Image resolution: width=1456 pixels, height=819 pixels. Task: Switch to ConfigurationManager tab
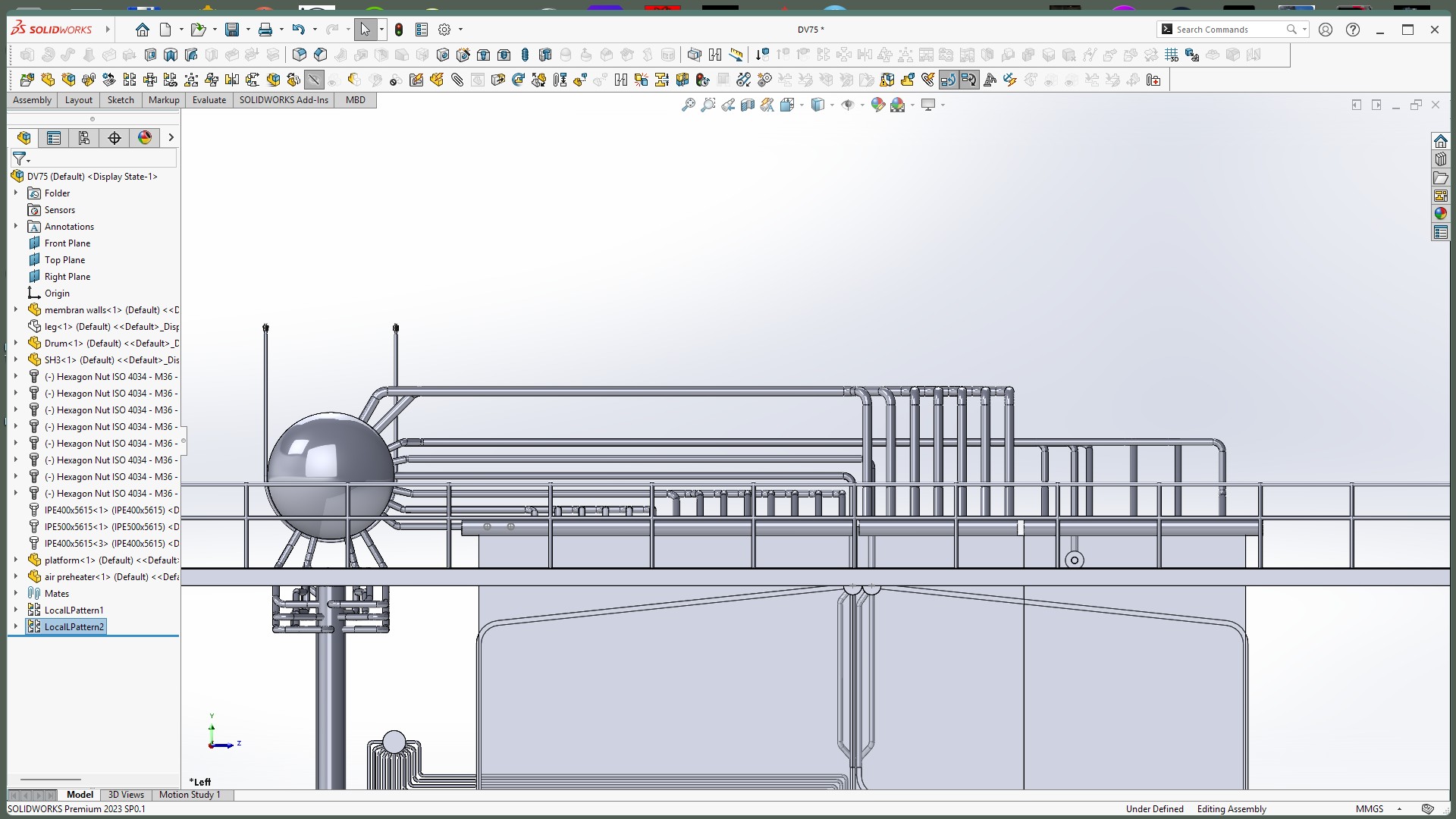[84, 137]
